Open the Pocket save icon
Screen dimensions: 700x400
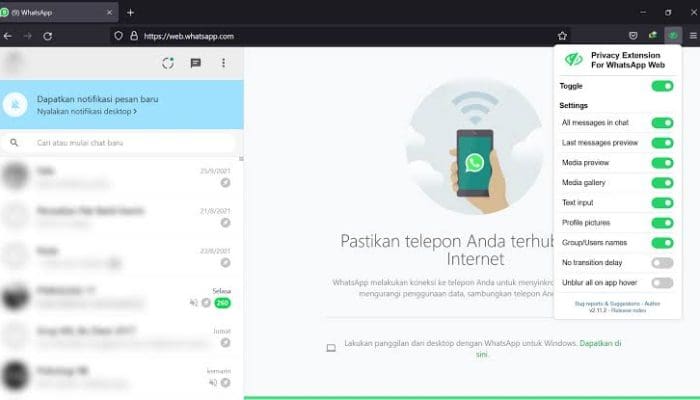(x=633, y=36)
